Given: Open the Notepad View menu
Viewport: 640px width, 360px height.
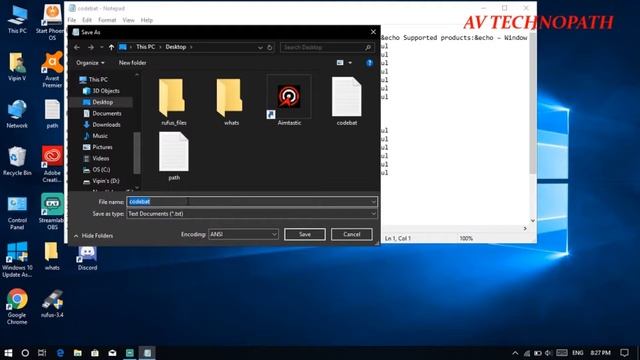Looking at the screenshot, I should click(x=128, y=20).
